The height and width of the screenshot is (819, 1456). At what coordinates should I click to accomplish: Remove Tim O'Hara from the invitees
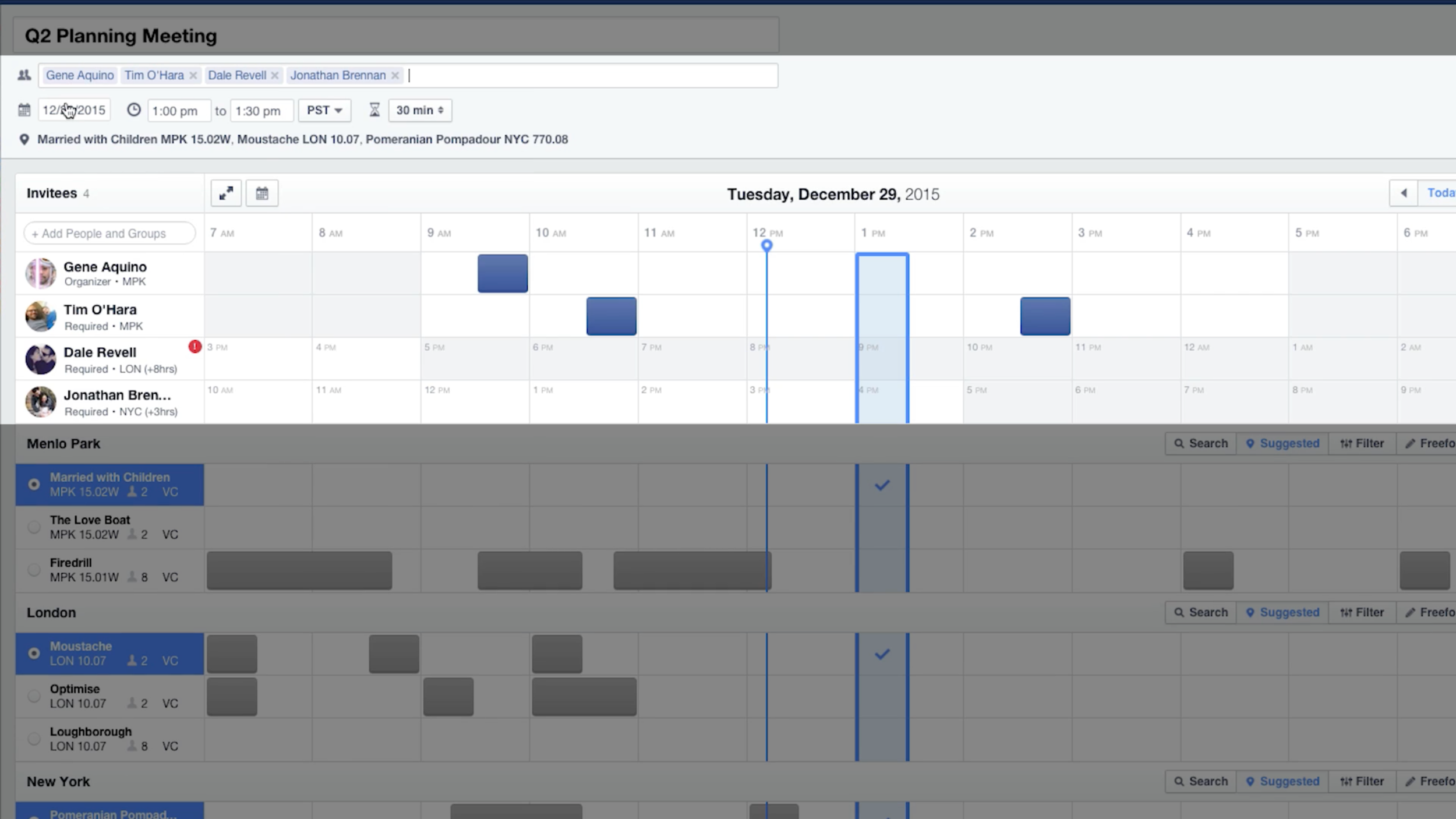coord(193,75)
